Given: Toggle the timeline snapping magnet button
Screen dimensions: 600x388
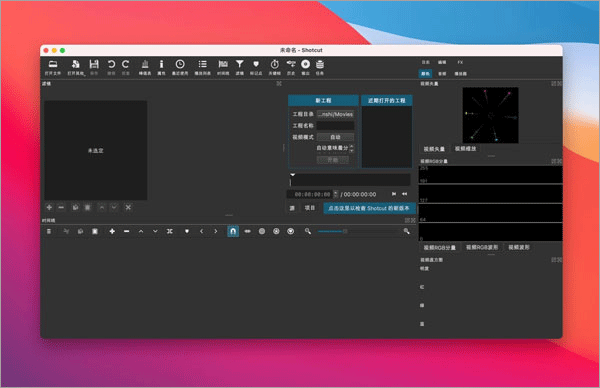Looking at the screenshot, I should tap(233, 231).
